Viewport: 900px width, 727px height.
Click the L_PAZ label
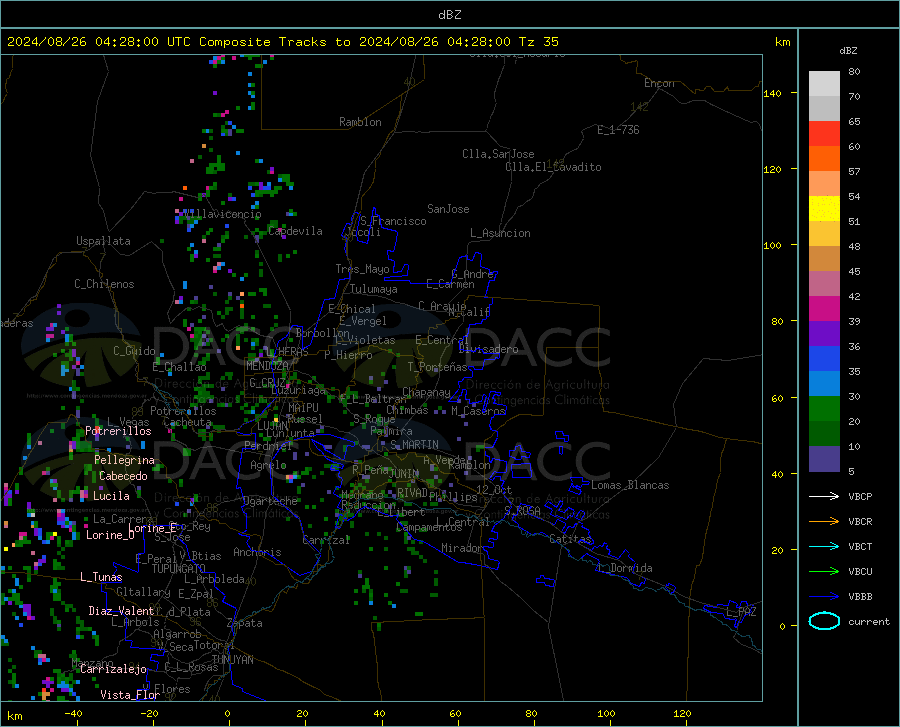[x=741, y=612]
